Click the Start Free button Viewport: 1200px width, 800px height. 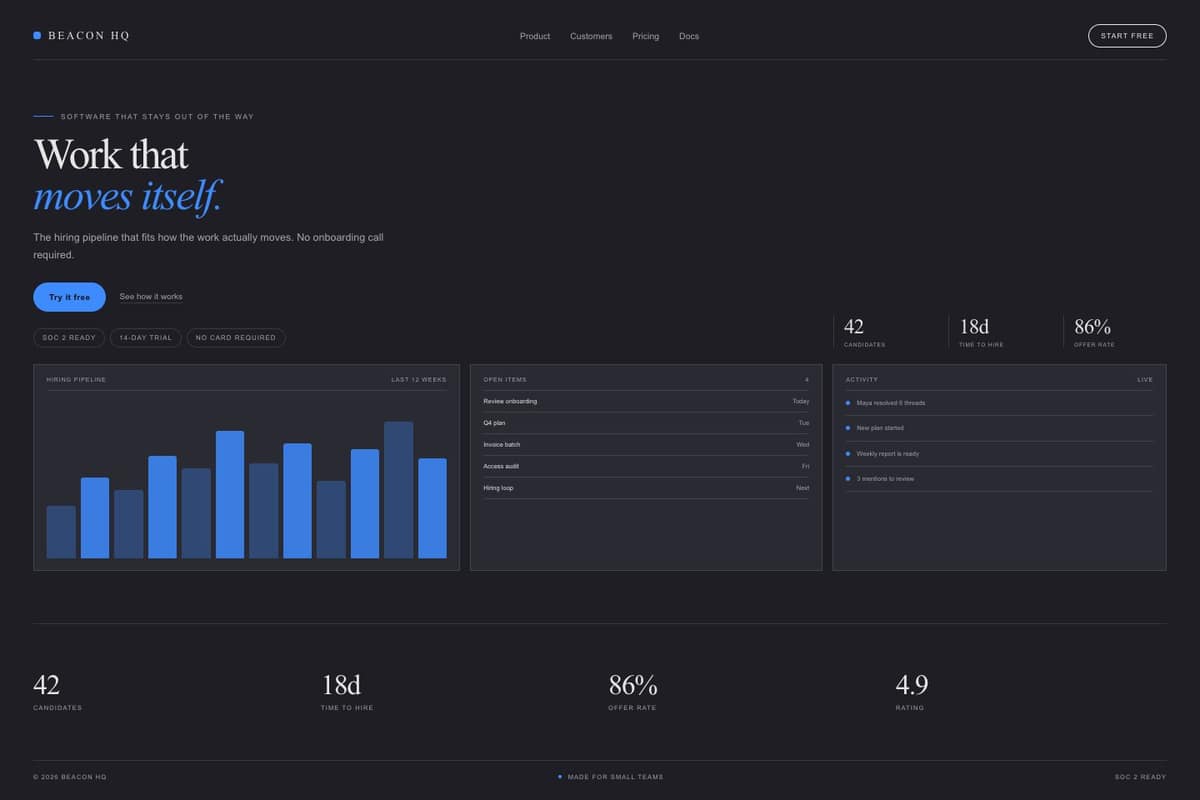pyautogui.click(x=1127, y=36)
